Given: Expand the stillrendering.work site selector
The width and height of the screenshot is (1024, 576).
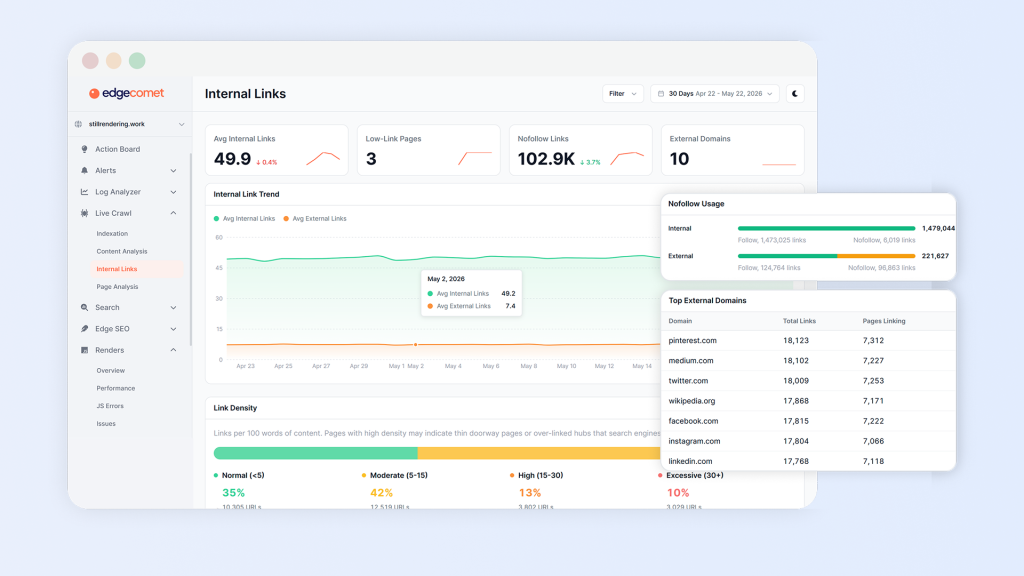Looking at the screenshot, I should (x=129, y=124).
